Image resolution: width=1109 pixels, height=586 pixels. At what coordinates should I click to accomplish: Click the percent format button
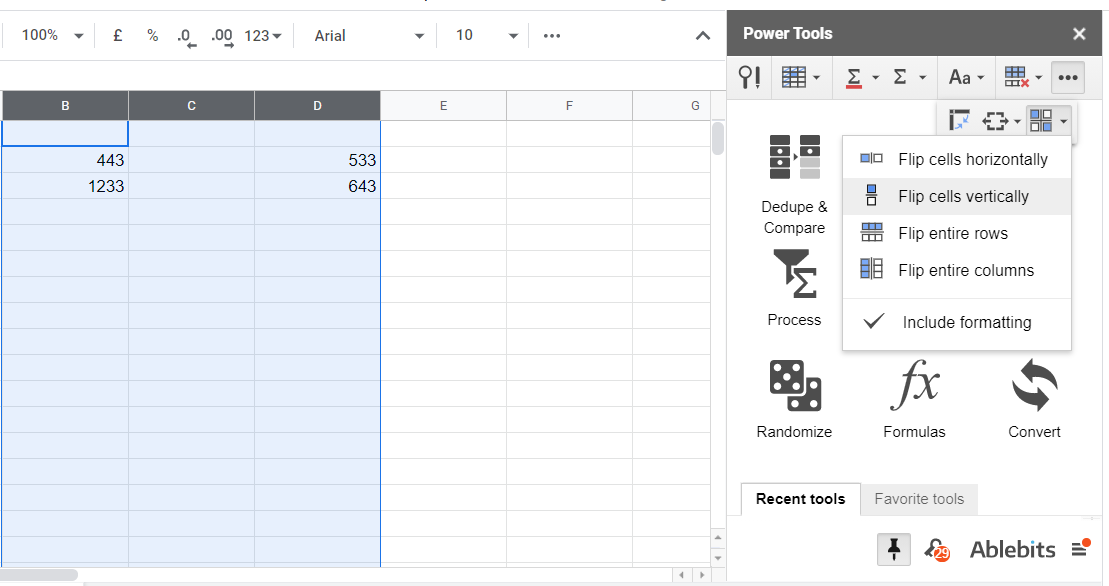pos(152,36)
